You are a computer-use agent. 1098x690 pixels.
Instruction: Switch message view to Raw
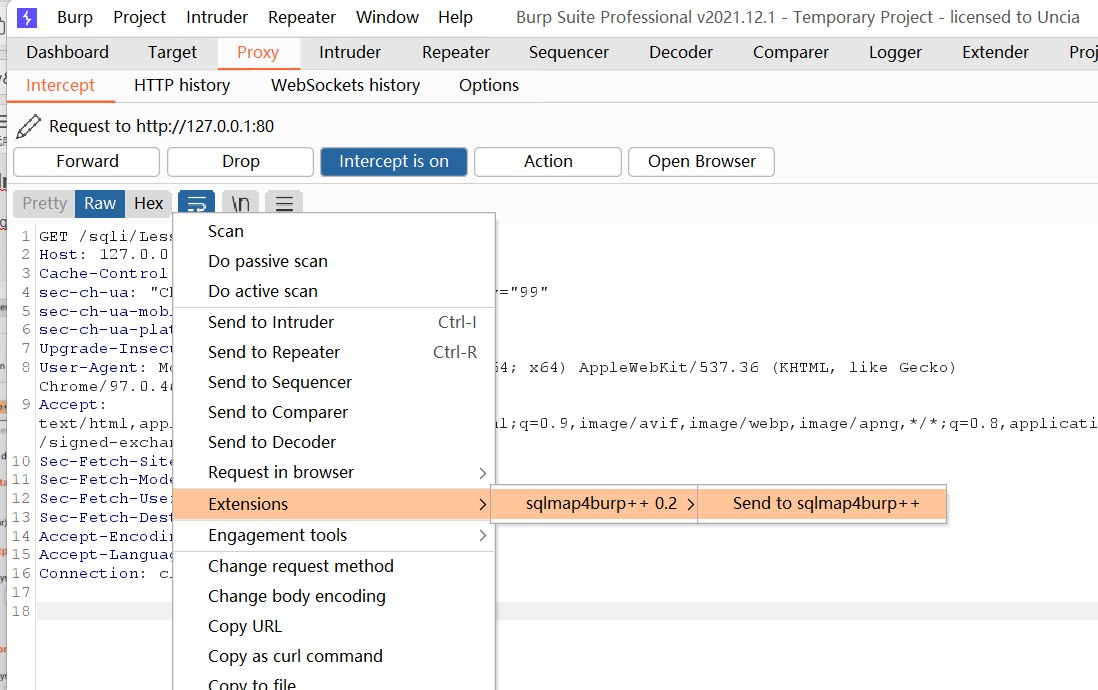[99, 204]
